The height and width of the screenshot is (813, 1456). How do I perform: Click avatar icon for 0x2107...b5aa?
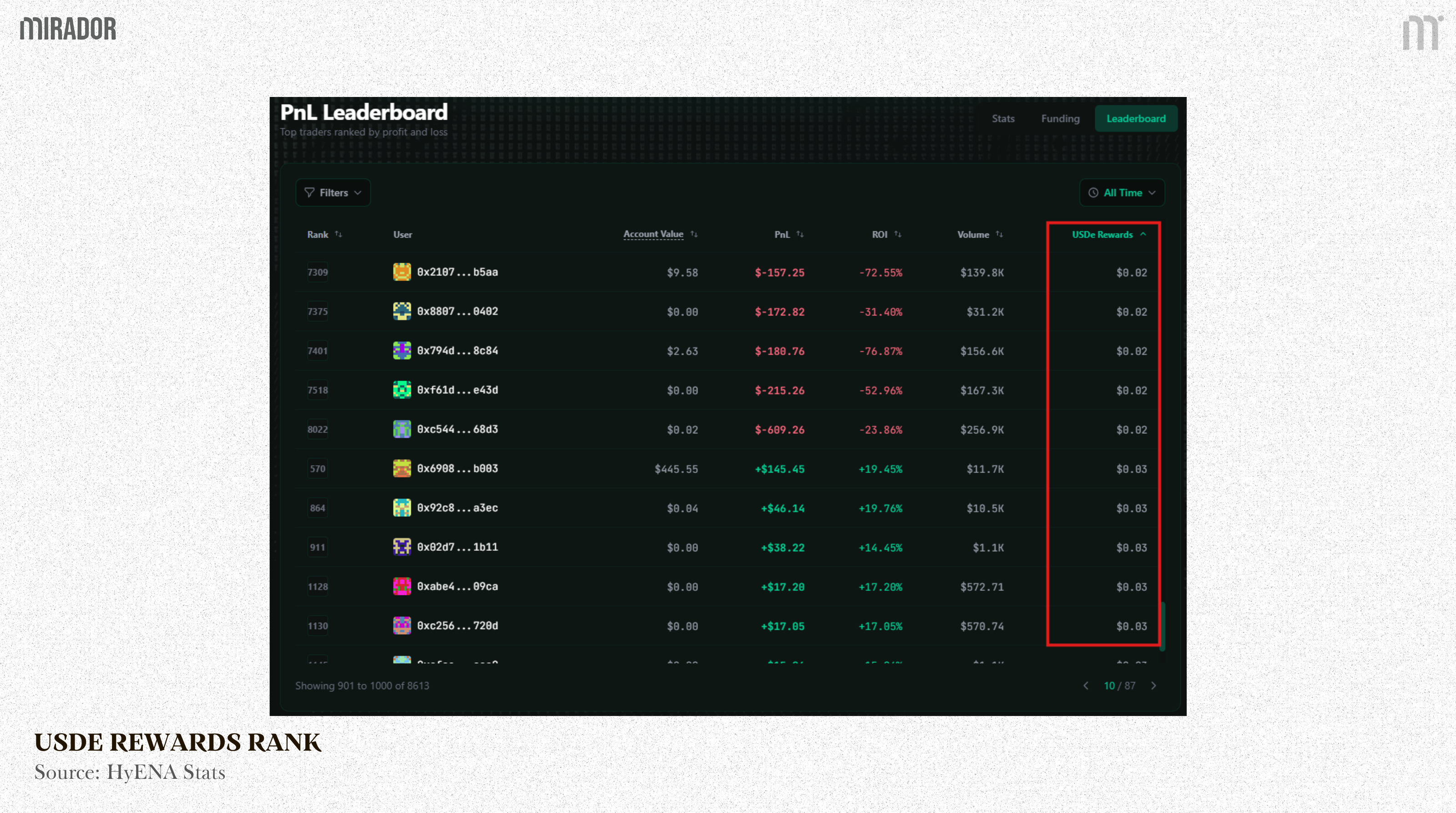(402, 272)
